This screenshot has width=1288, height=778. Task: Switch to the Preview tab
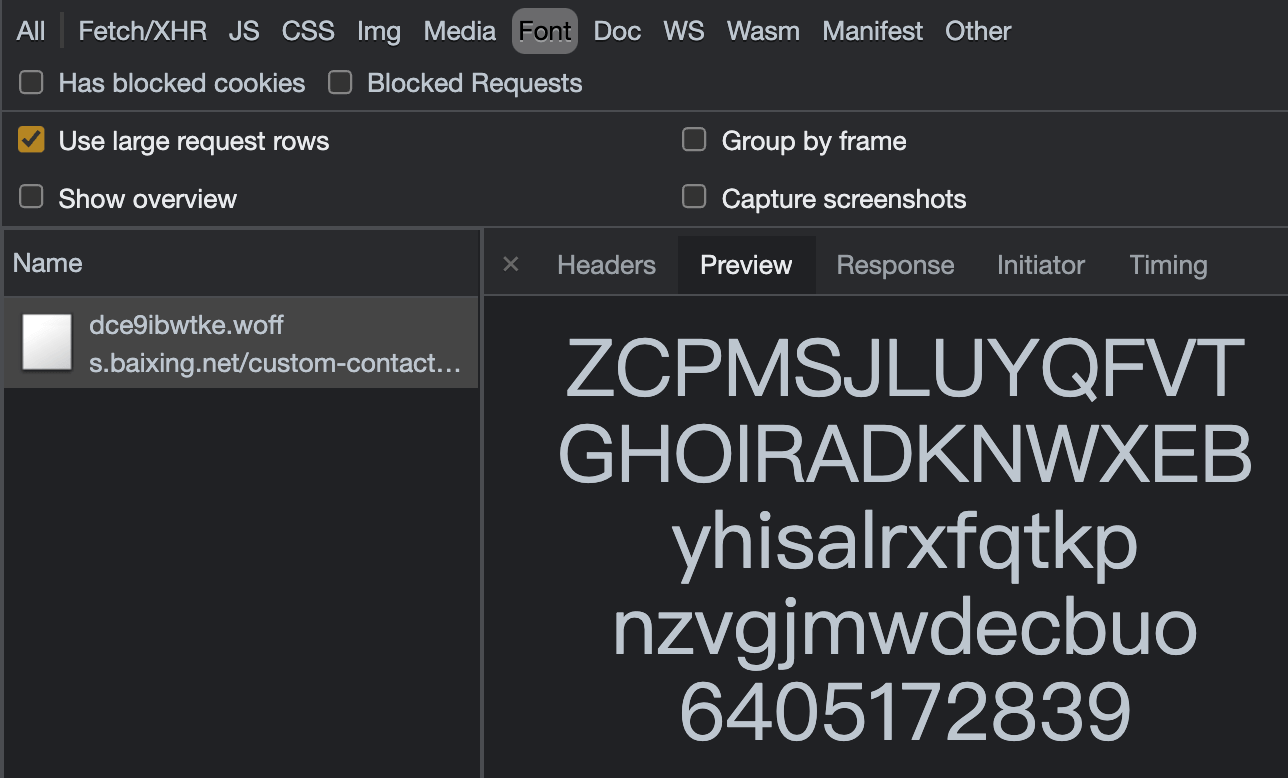tap(746, 265)
